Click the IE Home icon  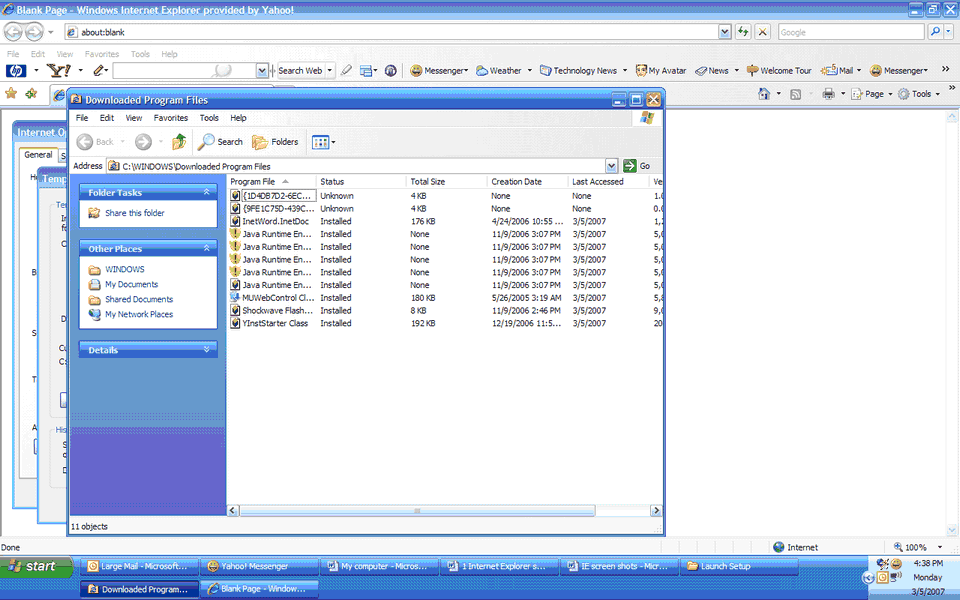[763, 94]
